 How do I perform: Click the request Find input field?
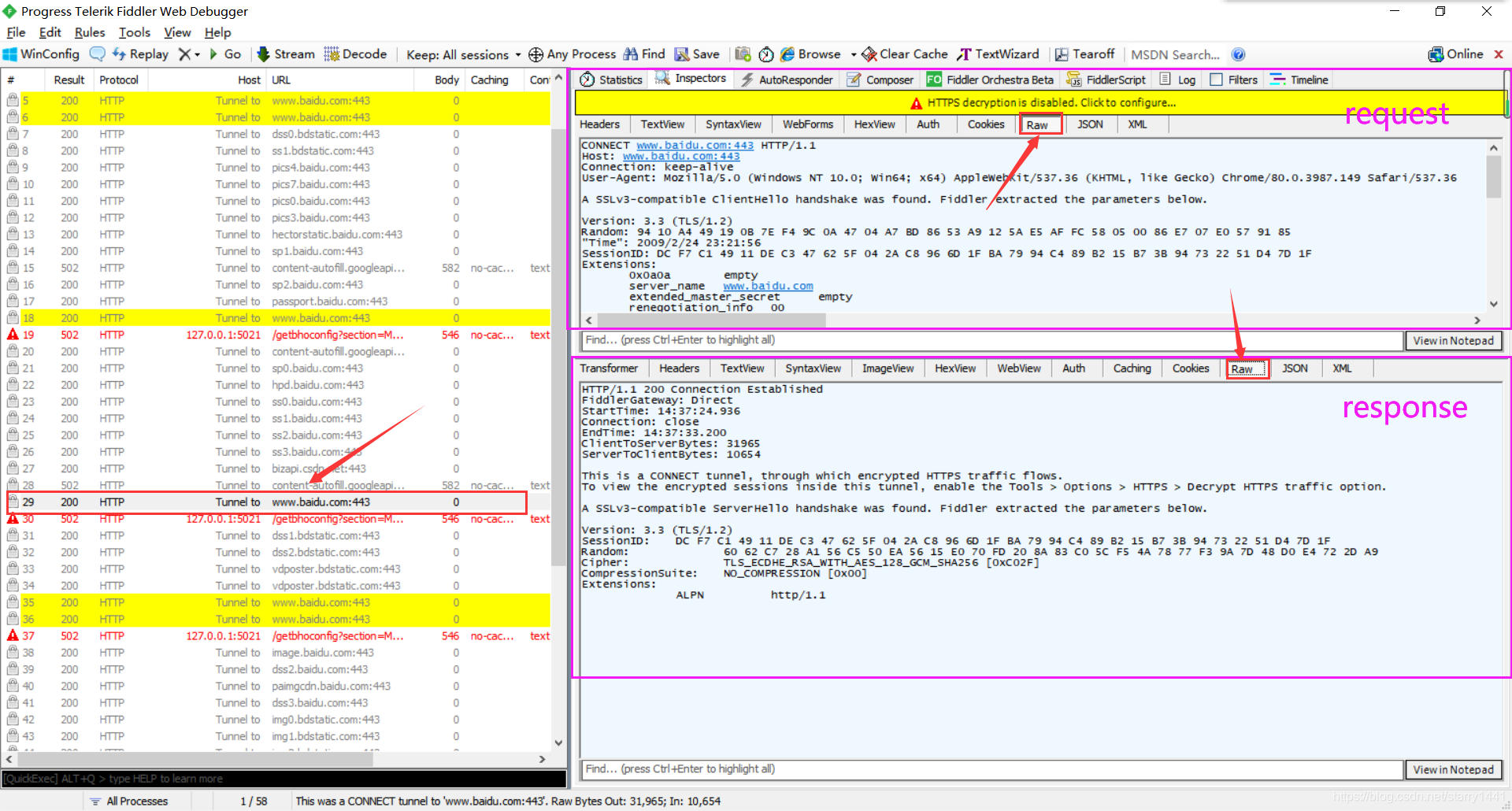(992, 340)
